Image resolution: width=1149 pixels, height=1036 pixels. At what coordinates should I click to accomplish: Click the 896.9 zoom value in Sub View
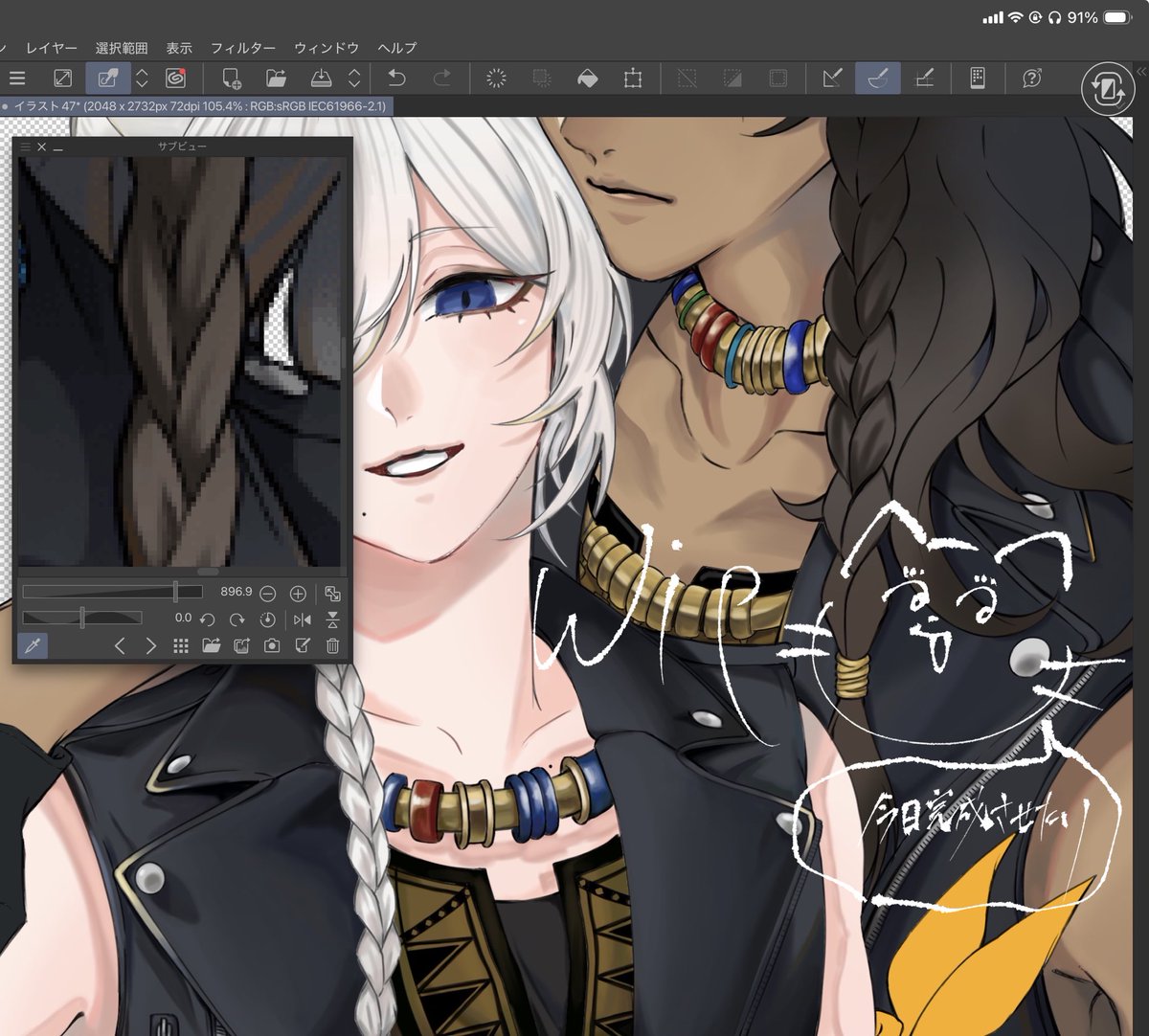[236, 593]
